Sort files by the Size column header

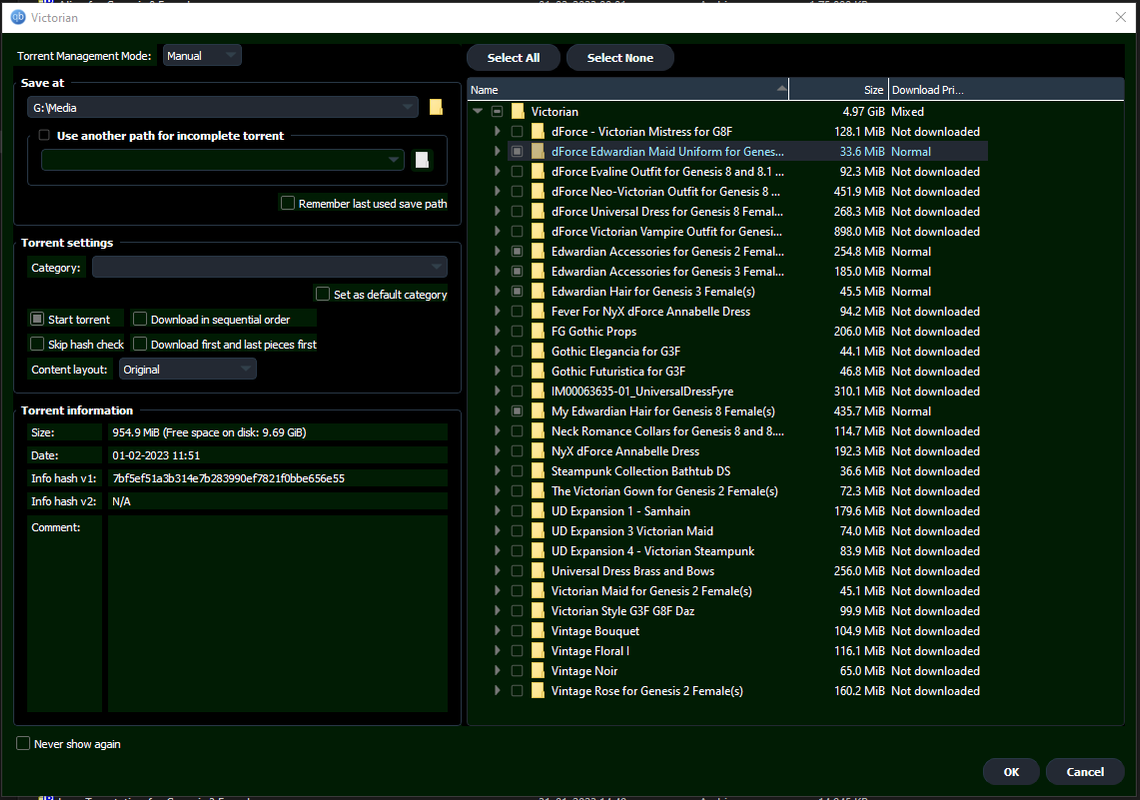click(838, 89)
